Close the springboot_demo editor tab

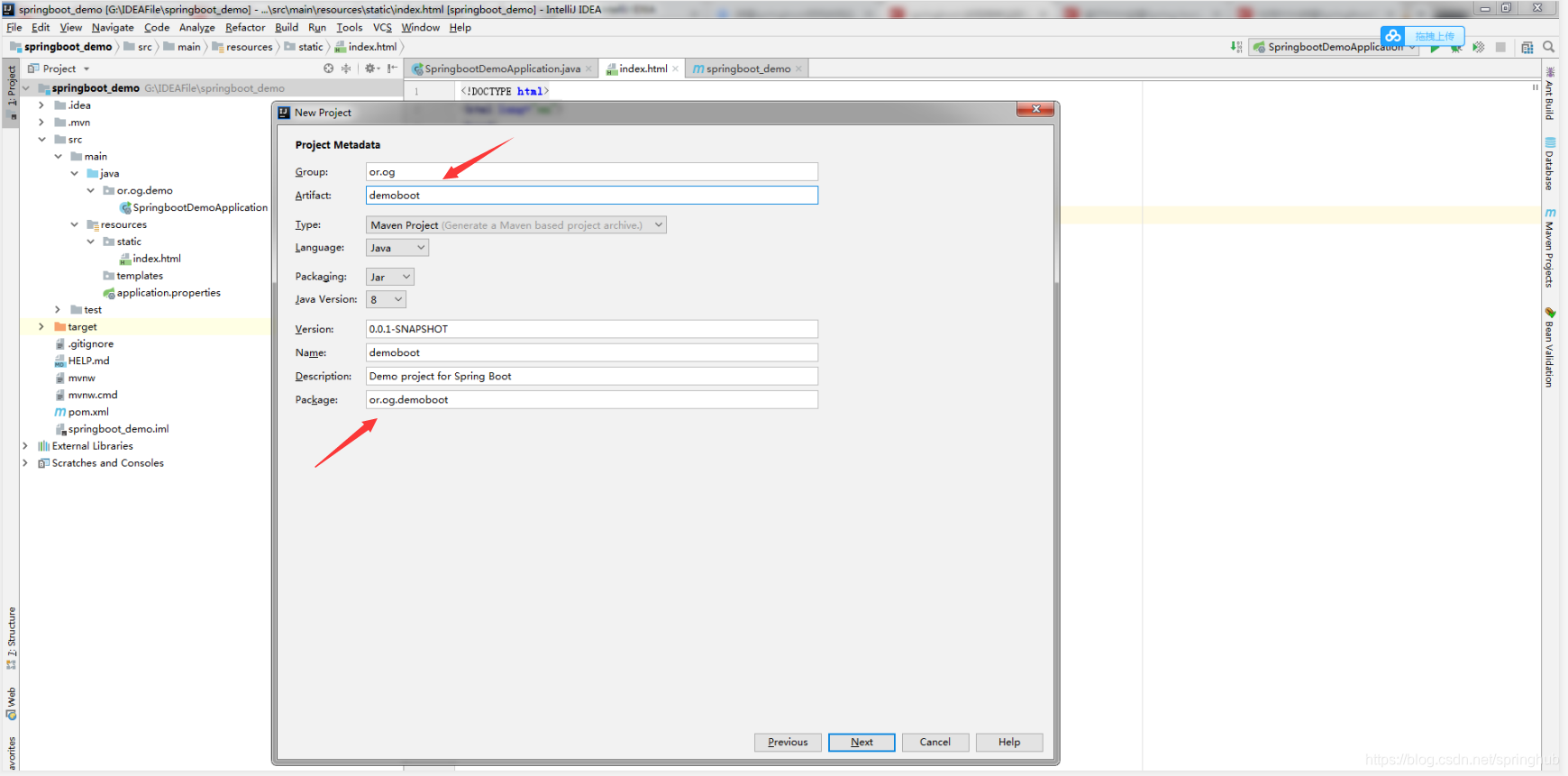798,68
